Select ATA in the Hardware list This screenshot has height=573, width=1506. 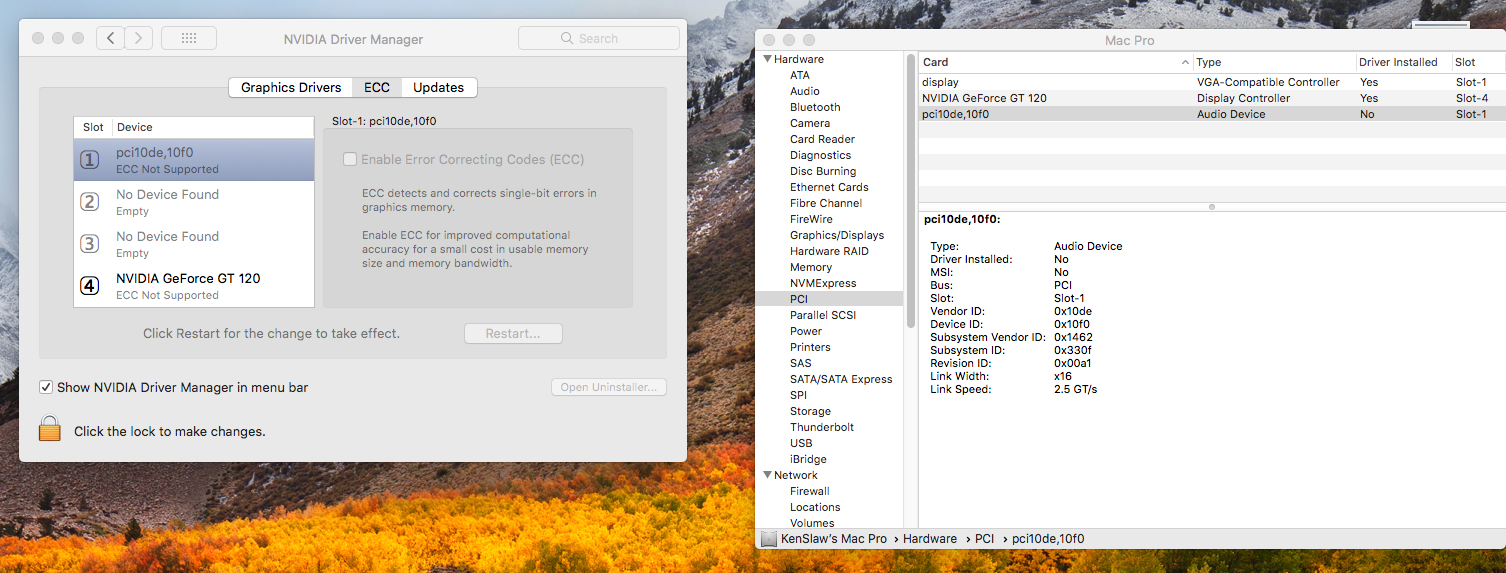click(x=800, y=75)
